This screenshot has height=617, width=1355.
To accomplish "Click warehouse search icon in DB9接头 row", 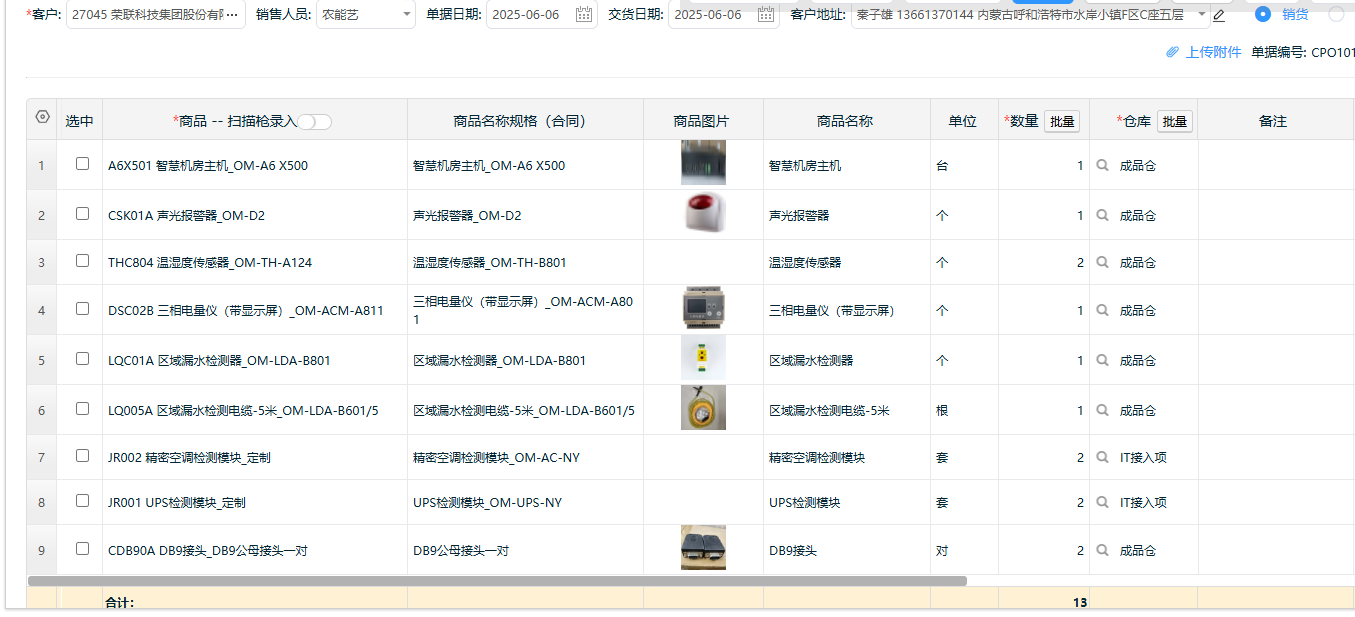I will point(1103,550).
